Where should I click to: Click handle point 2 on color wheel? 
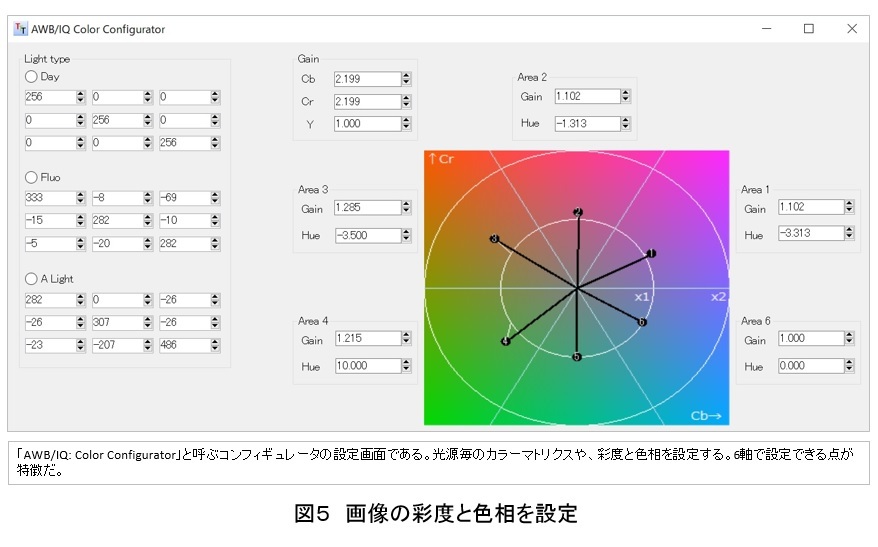click(x=578, y=212)
